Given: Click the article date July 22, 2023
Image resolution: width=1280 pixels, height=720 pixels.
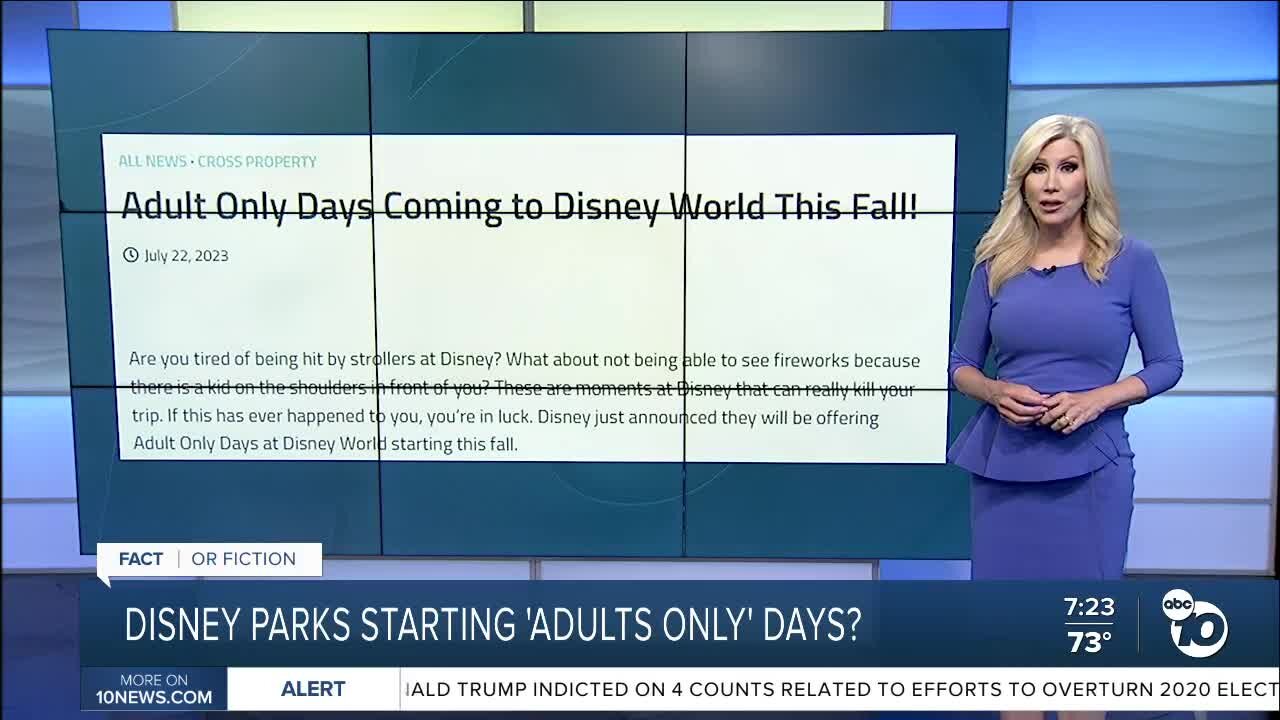Looking at the screenshot, I should (x=186, y=255).
